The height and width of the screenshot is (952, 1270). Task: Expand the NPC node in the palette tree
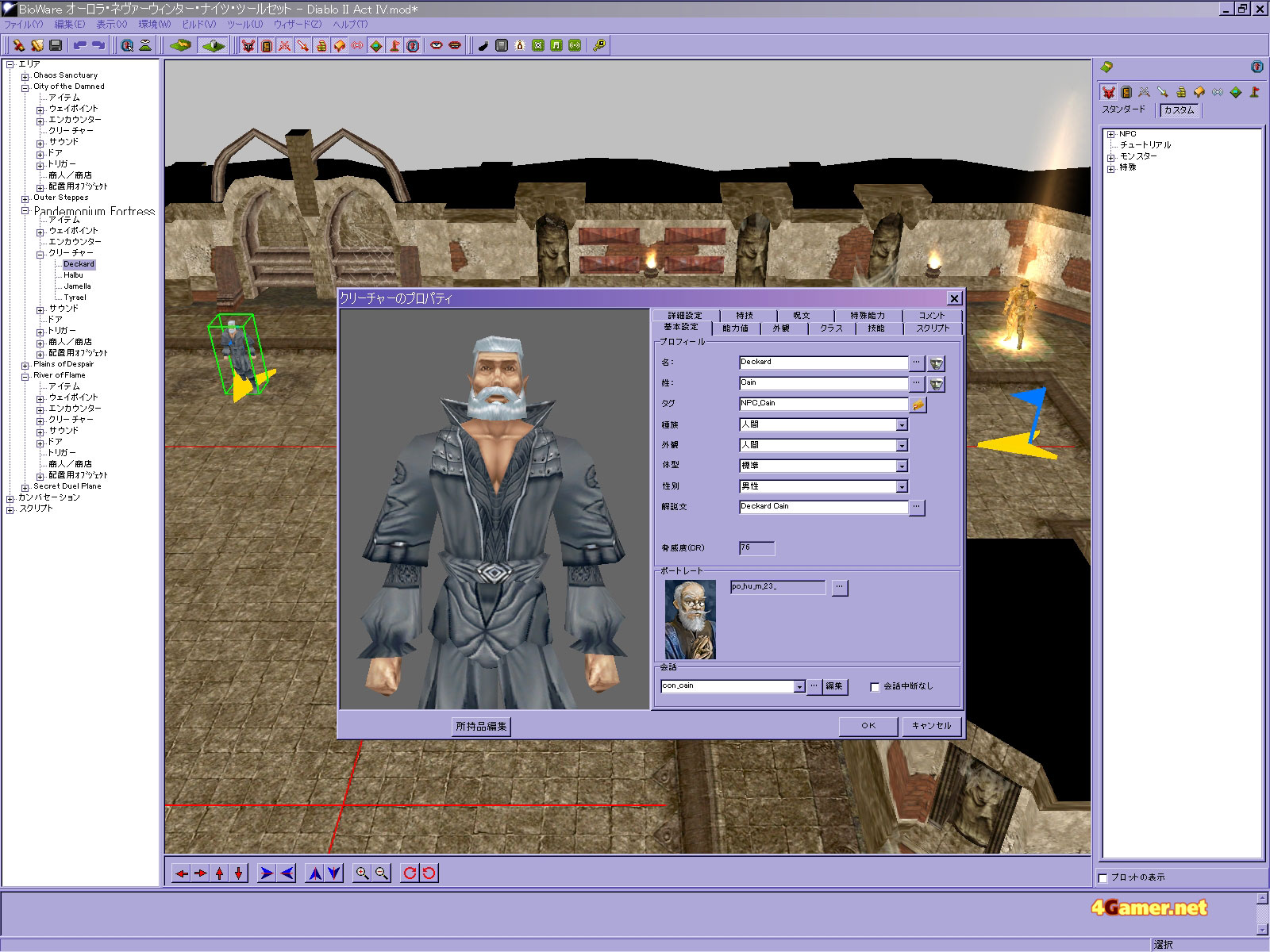click(x=1111, y=135)
